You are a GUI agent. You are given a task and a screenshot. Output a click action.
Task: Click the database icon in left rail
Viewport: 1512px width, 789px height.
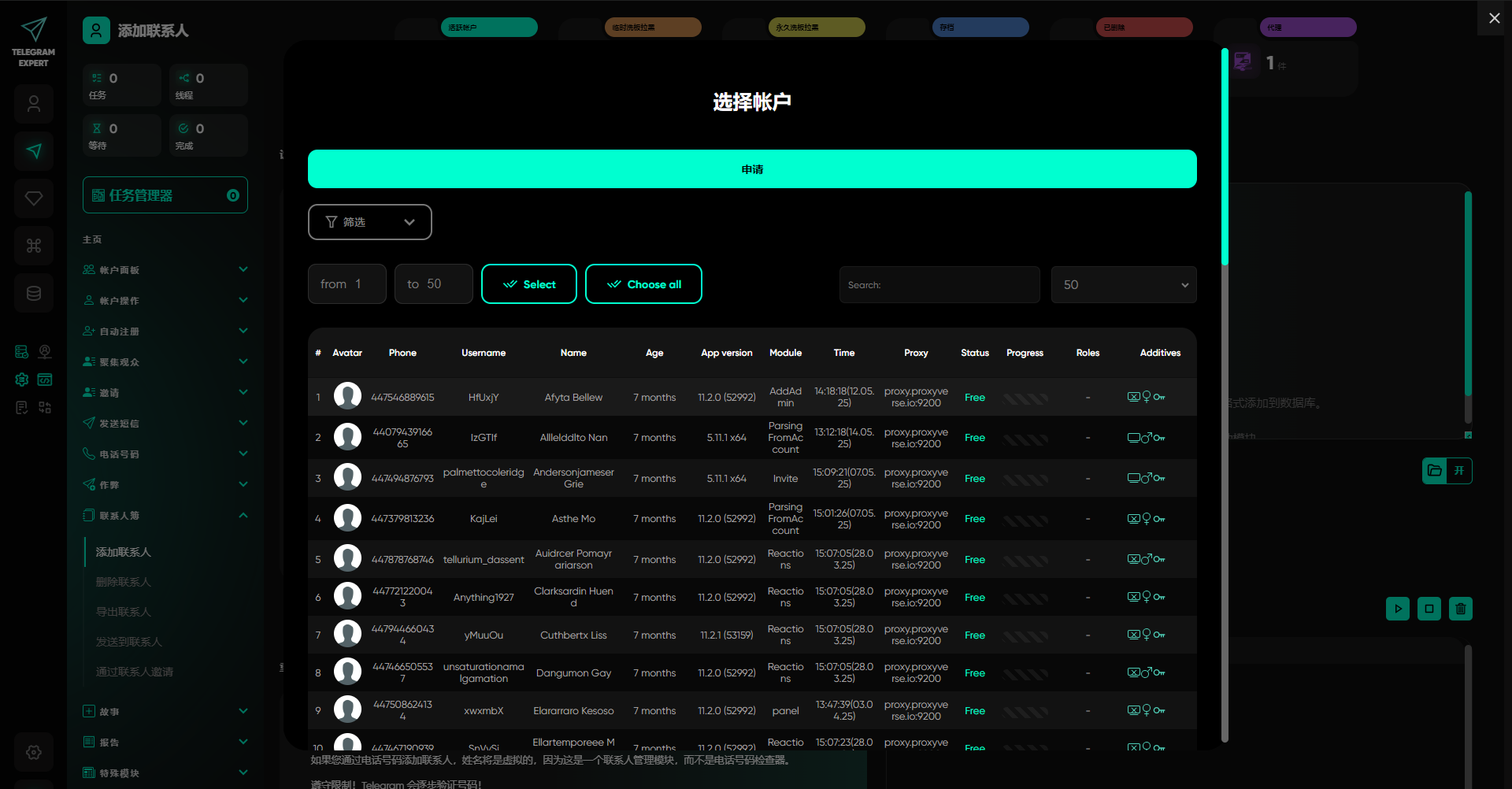point(33,293)
